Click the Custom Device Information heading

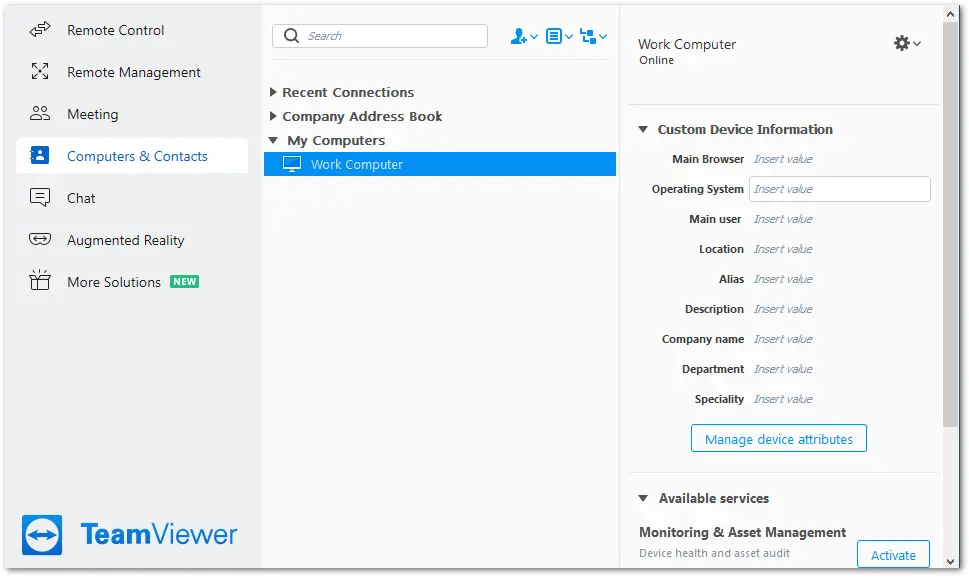(745, 129)
